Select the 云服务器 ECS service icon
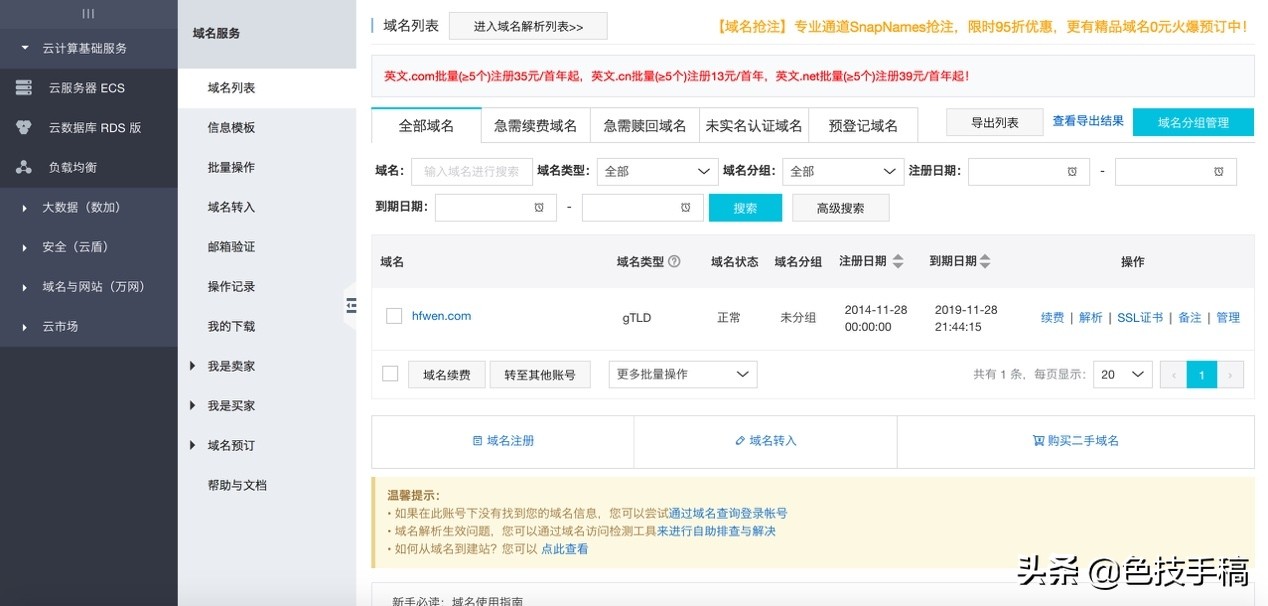Screen dimensions: 1268x606 pos(22,87)
